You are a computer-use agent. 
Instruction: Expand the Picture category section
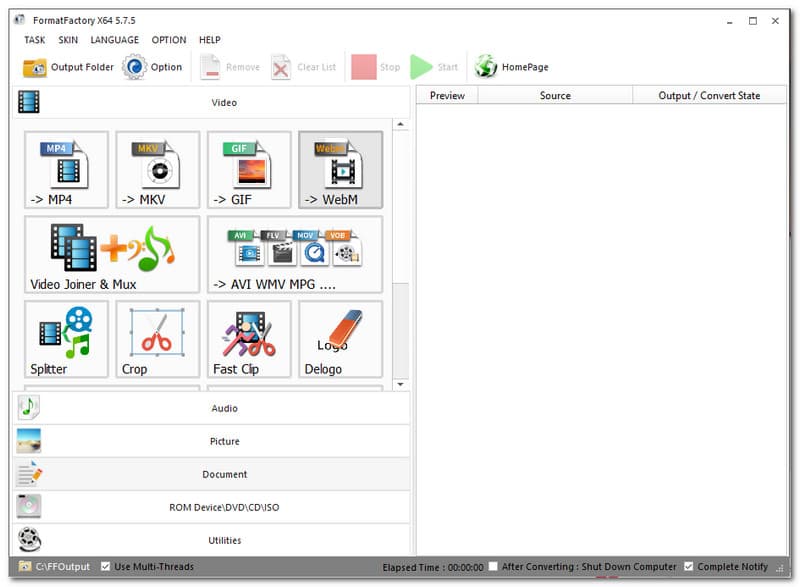[x=211, y=441]
